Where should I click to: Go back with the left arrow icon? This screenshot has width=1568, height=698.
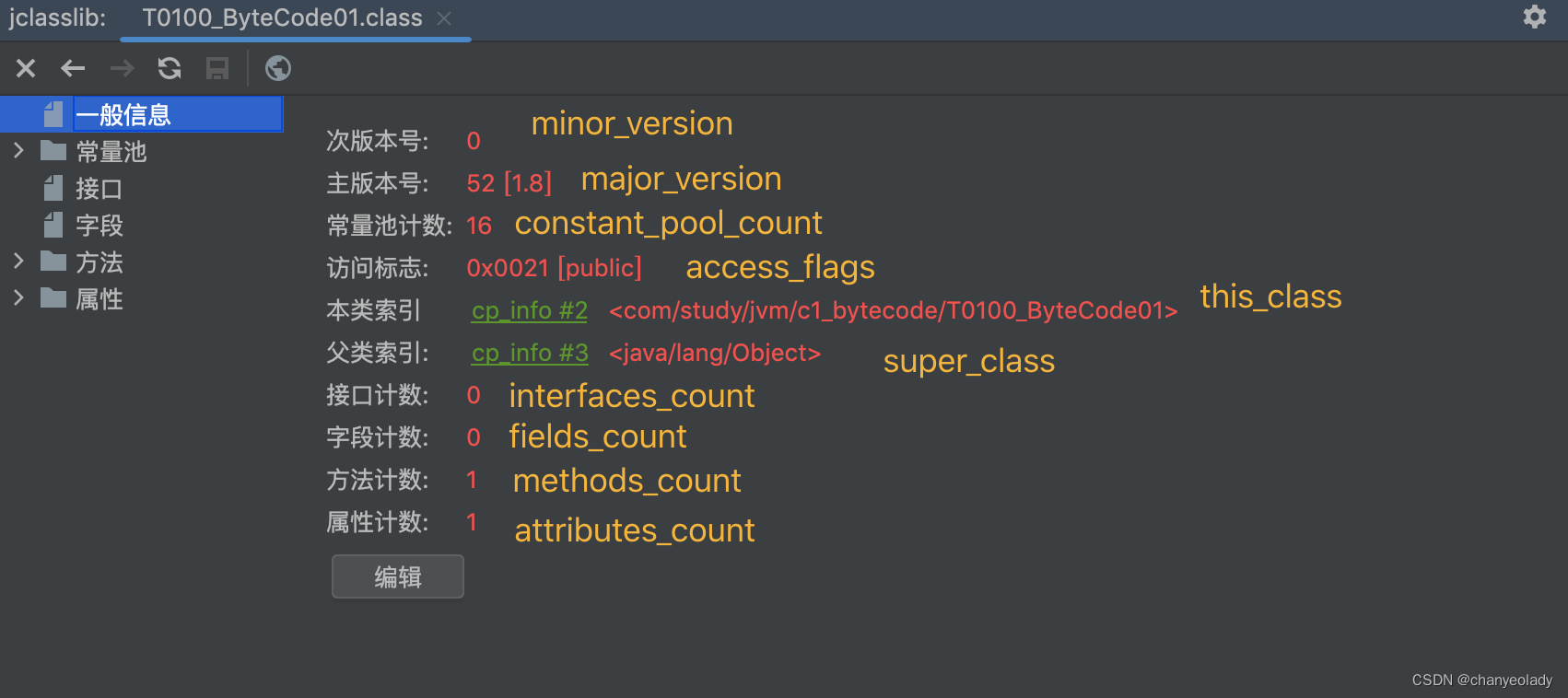[x=73, y=68]
